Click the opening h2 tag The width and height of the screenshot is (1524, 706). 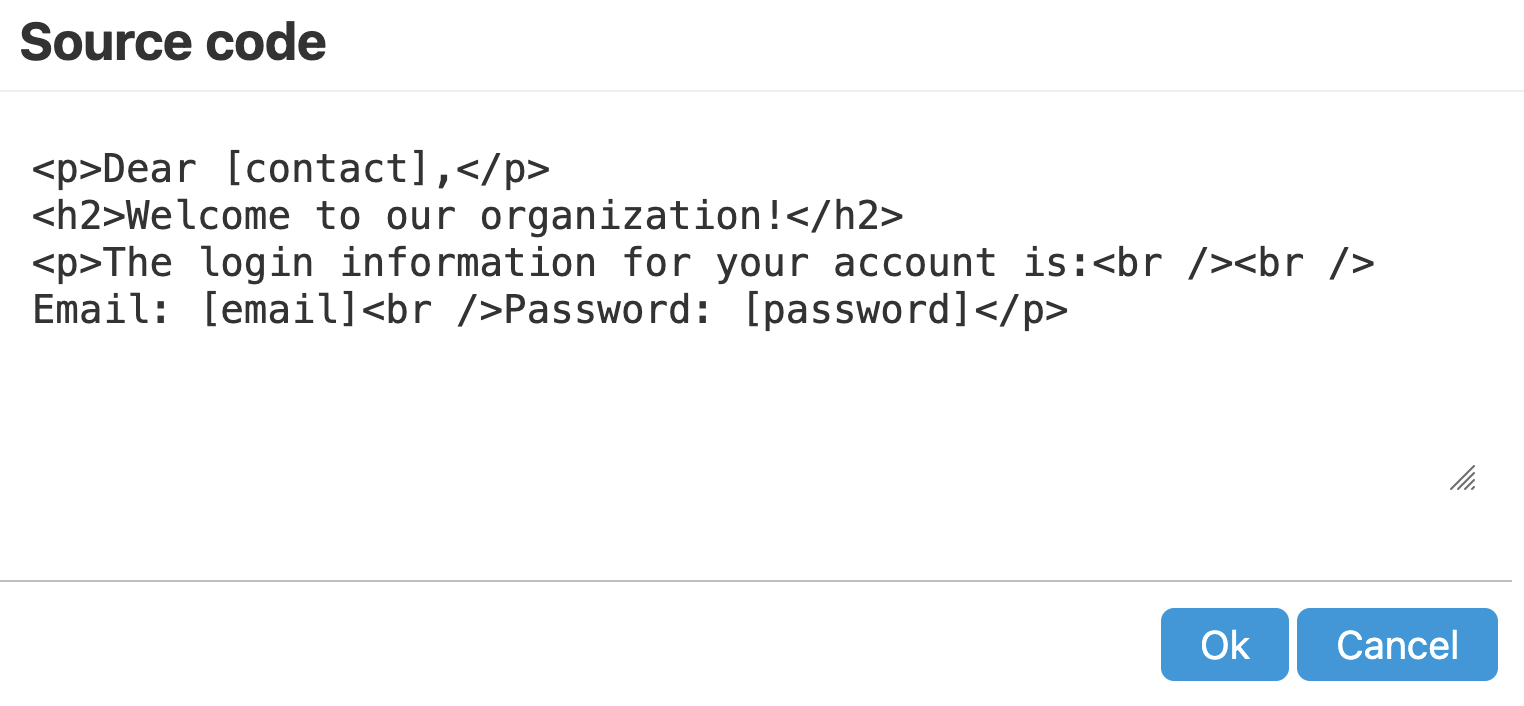[79, 216]
